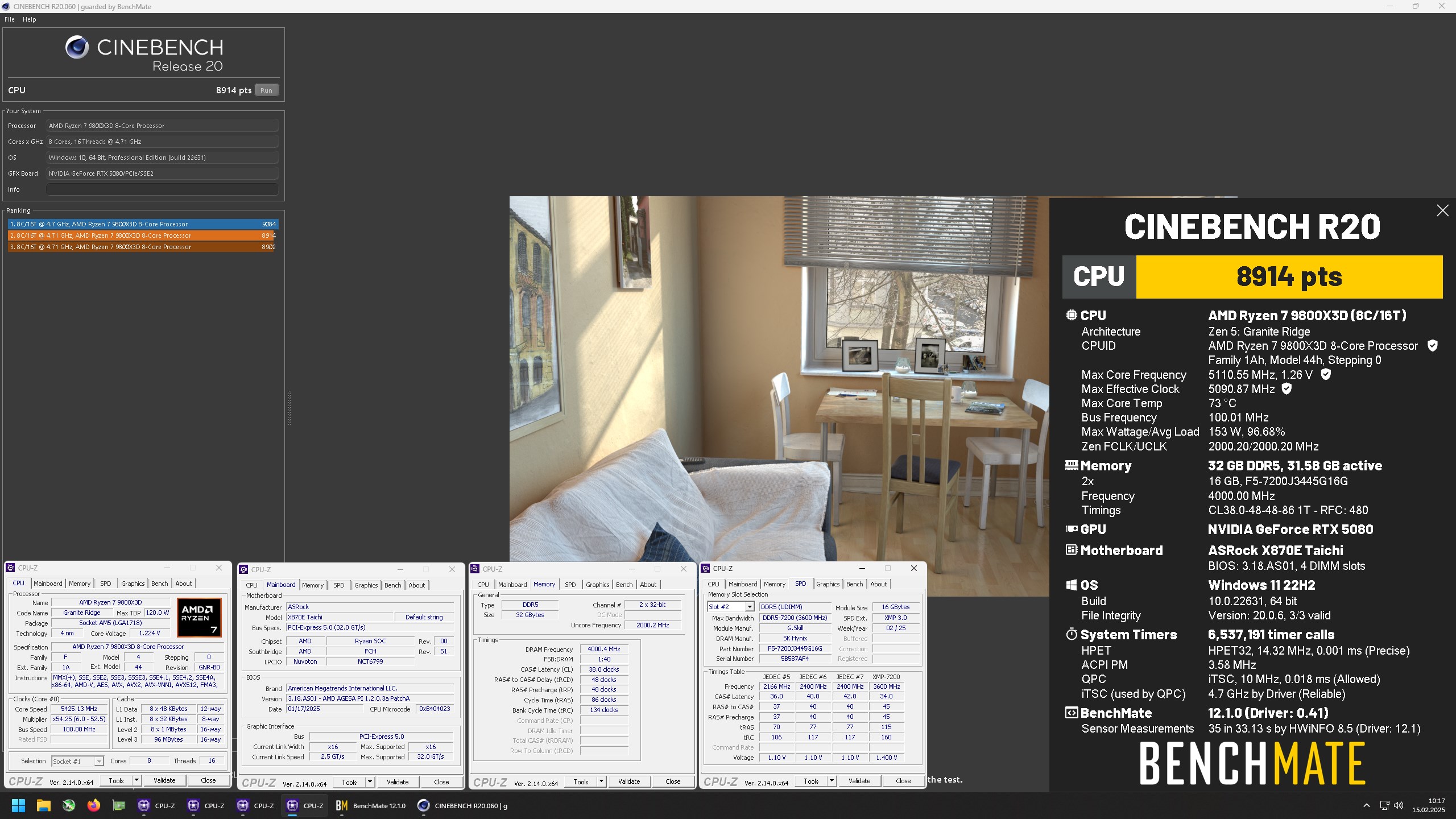Click the verified shield icon next to CPUID

(1433, 346)
